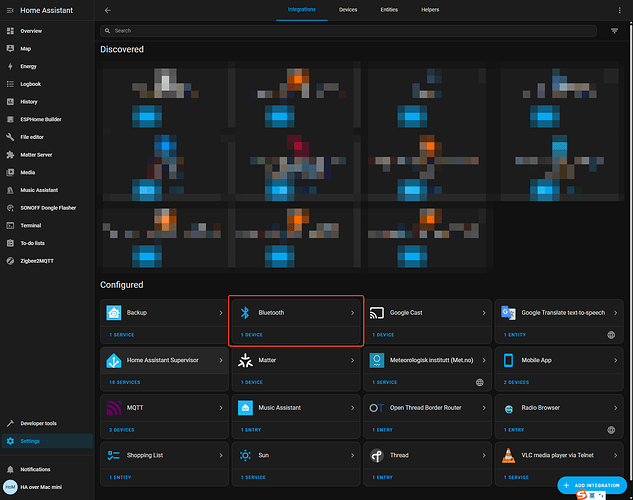
Task: Click the Bluetooth integration icon
Action: point(245,313)
